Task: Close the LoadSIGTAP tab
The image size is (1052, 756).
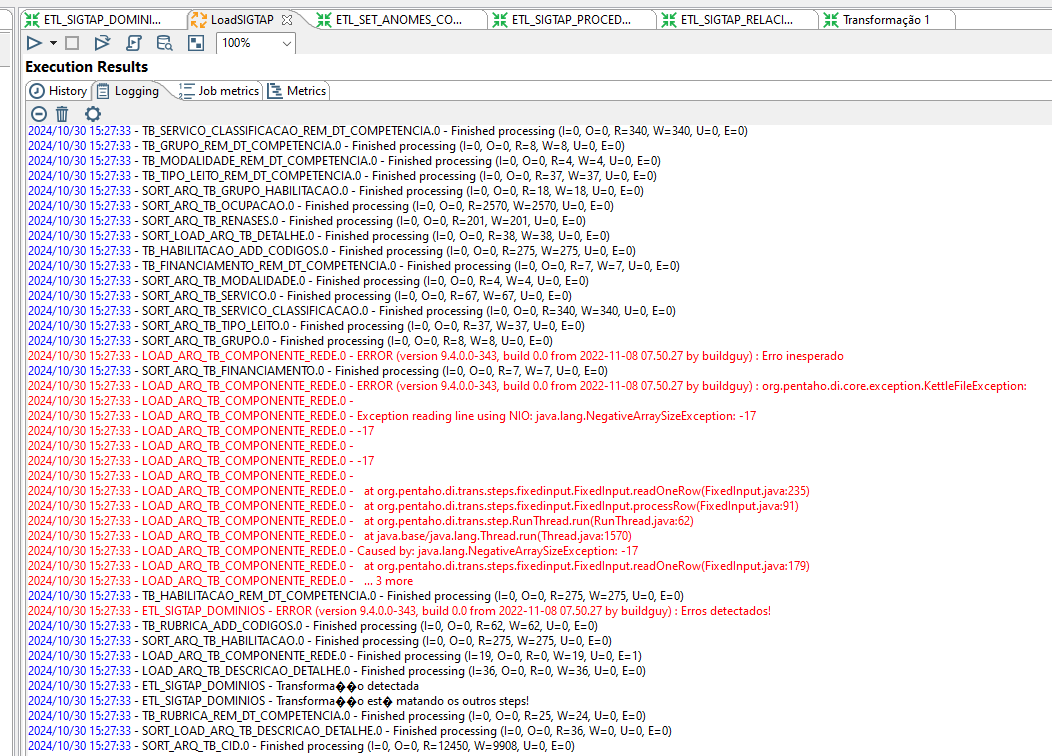Action: 287,20
